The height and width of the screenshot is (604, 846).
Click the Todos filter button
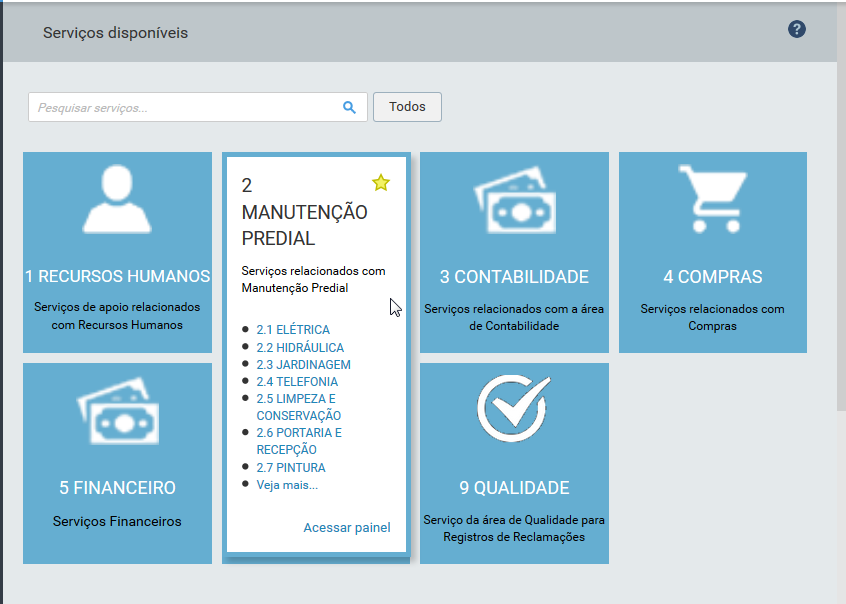406,106
